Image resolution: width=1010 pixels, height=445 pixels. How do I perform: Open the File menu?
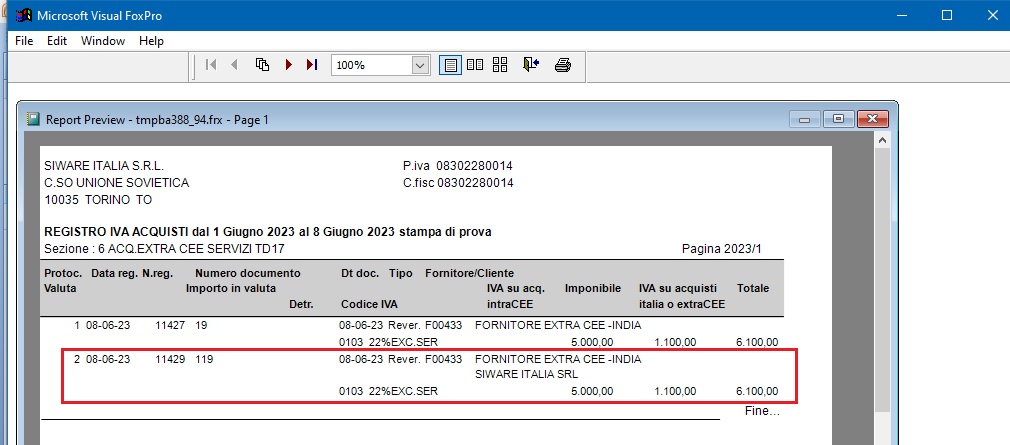[24, 41]
